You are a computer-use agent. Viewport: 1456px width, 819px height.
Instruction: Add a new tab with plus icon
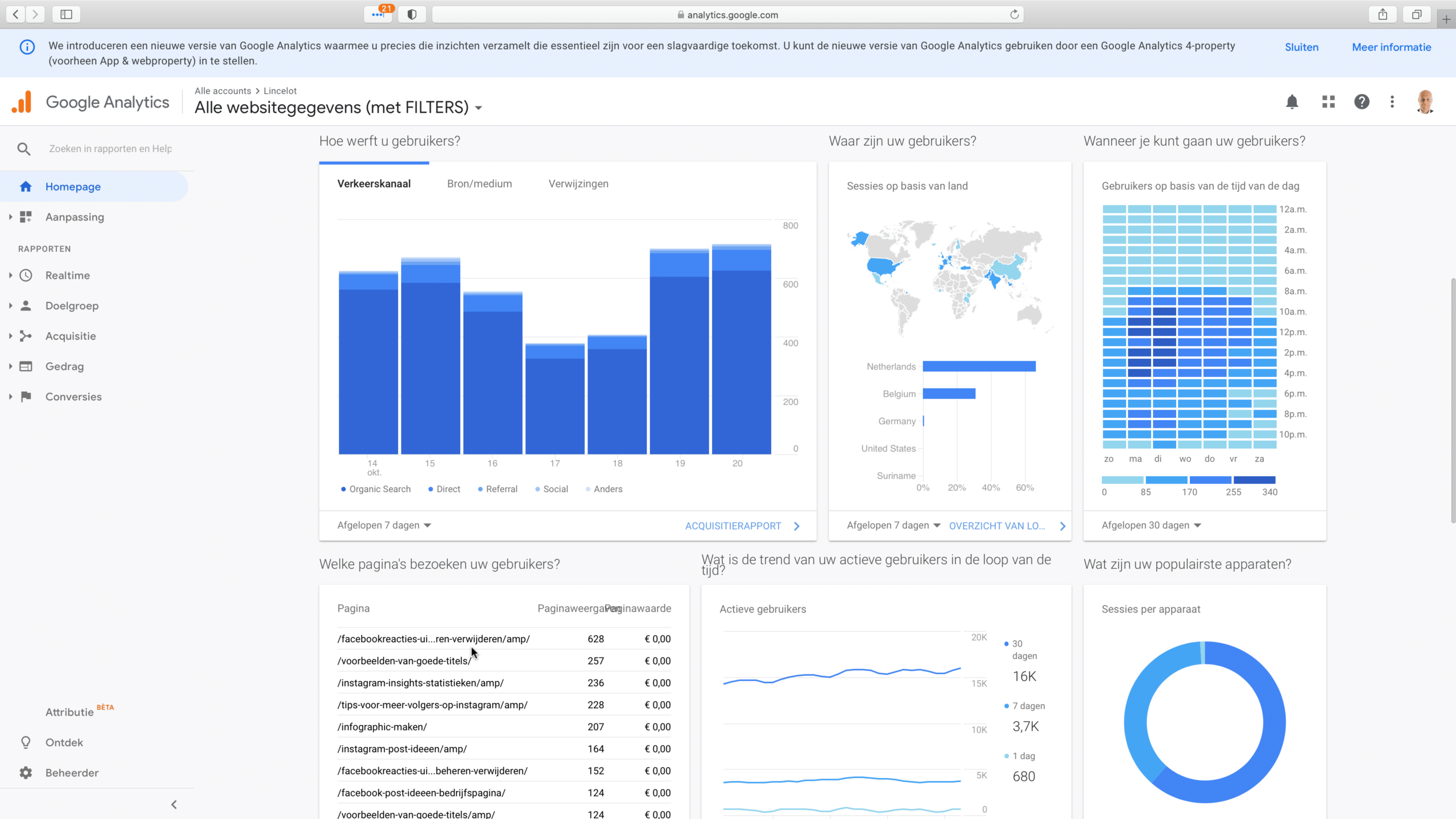click(x=1446, y=19)
